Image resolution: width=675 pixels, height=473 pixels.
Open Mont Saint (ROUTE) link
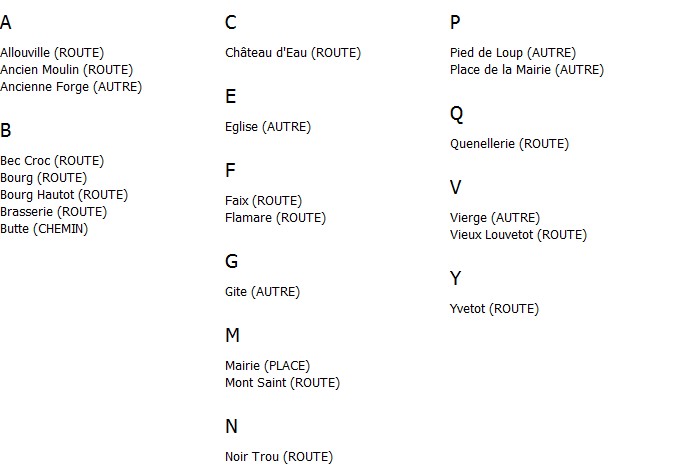tap(282, 383)
